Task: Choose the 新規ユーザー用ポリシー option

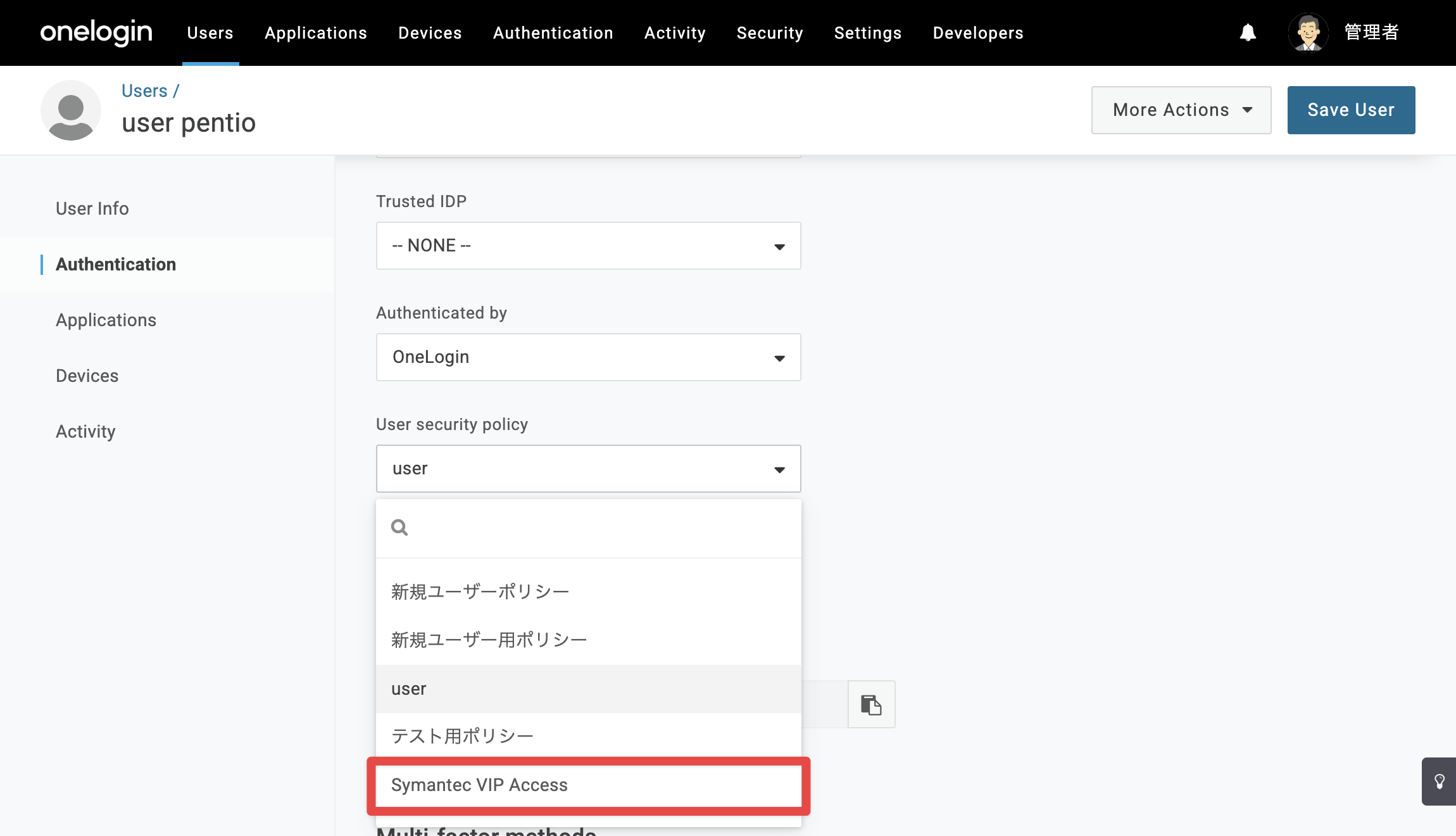Action: pos(589,640)
